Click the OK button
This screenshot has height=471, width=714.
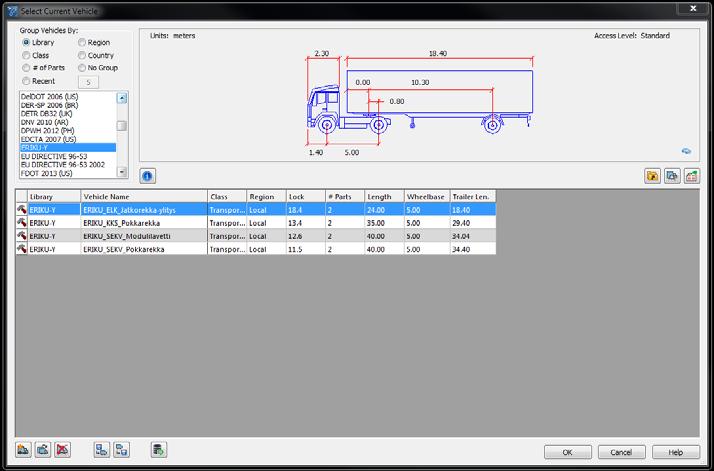568,452
